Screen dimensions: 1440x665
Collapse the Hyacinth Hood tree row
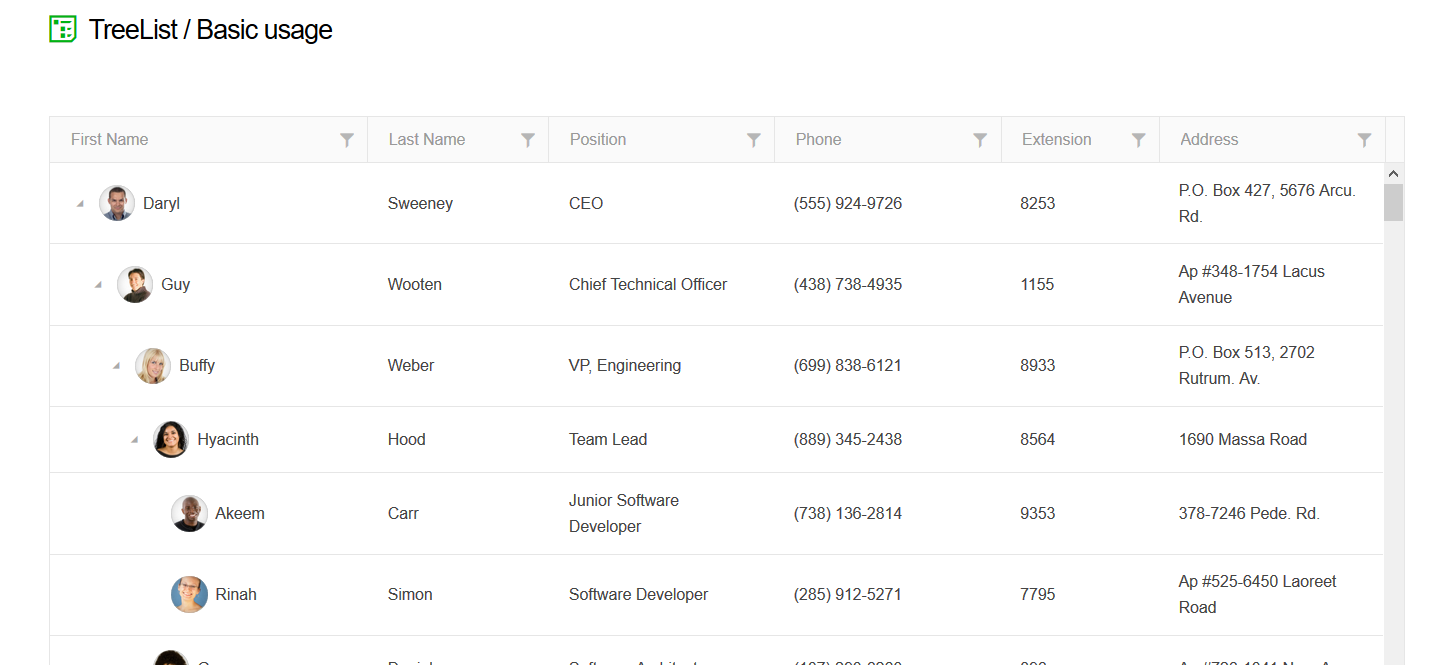pyautogui.click(x=134, y=440)
